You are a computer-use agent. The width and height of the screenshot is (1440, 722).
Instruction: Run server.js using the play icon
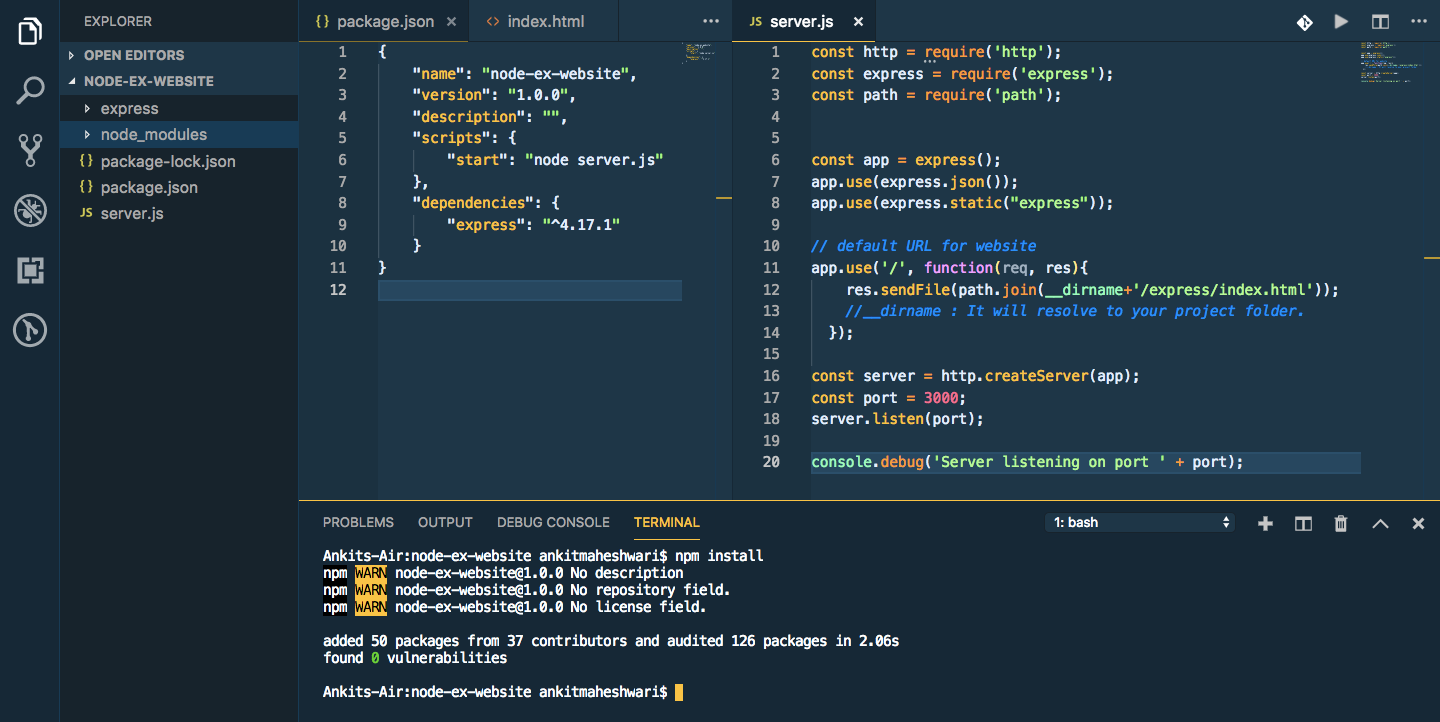pyautogui.click(x=1341, y=21)
